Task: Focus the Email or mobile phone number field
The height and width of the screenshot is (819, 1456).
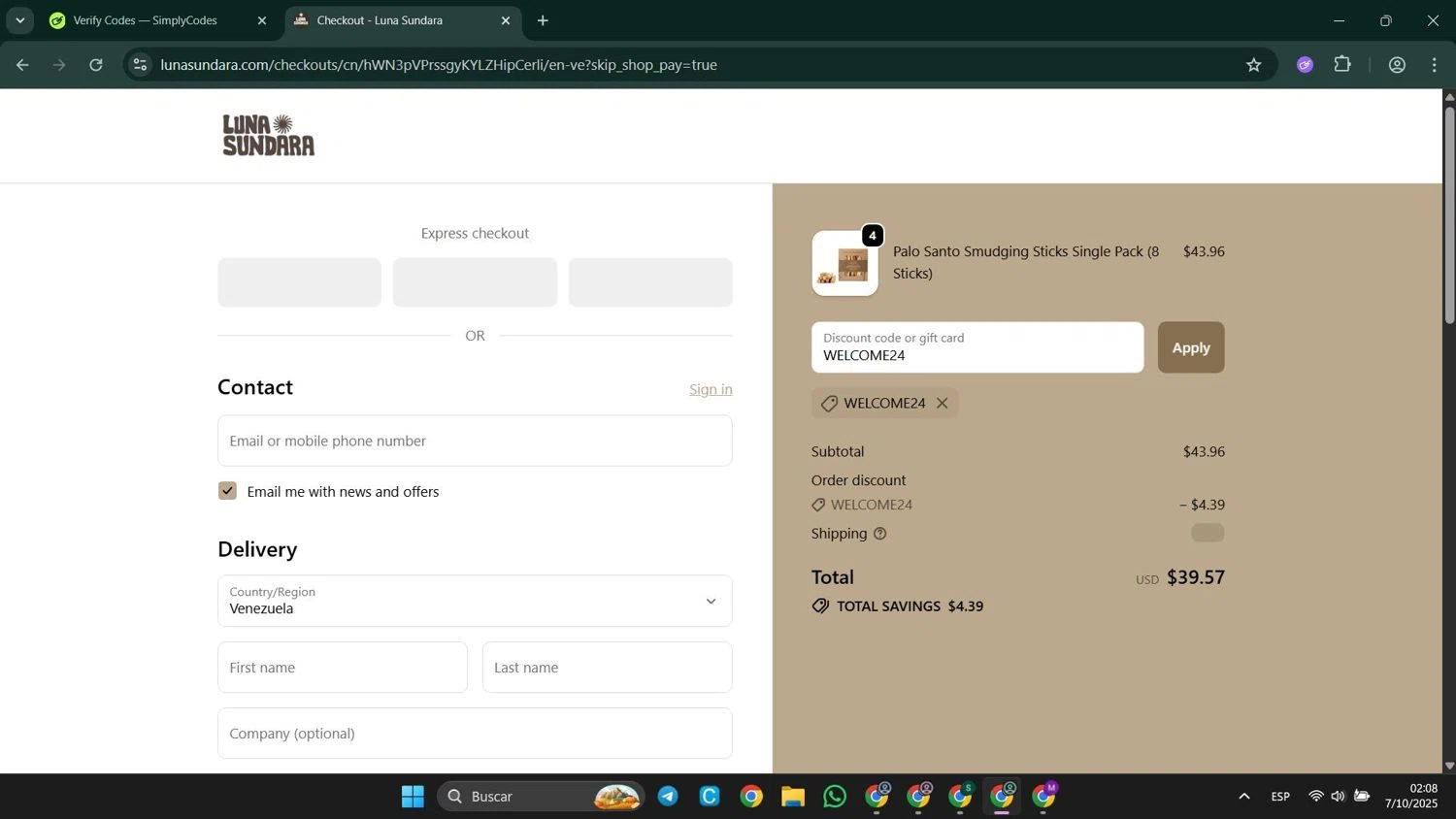Action: point(475,441)
